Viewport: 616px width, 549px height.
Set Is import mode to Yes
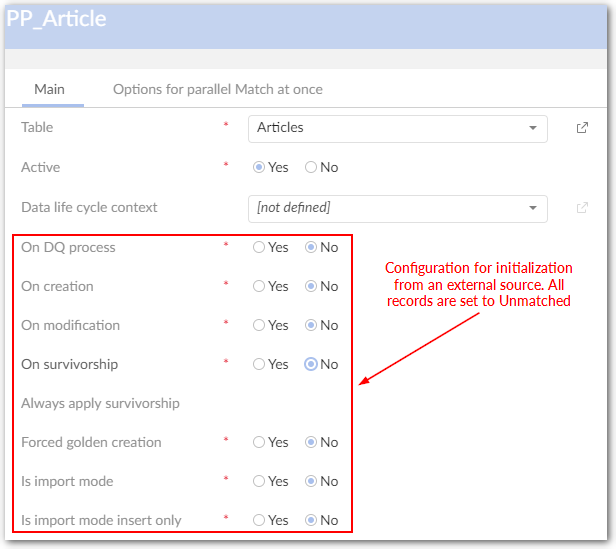pos(259,481)
